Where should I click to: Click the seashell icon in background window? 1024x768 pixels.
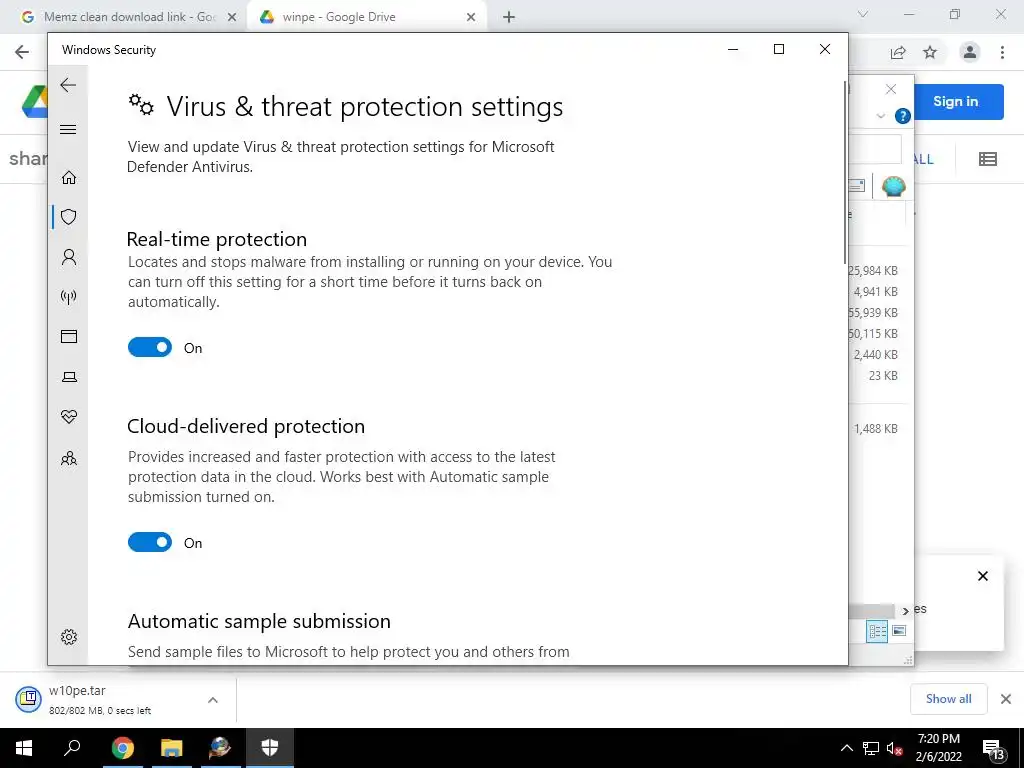893,186
